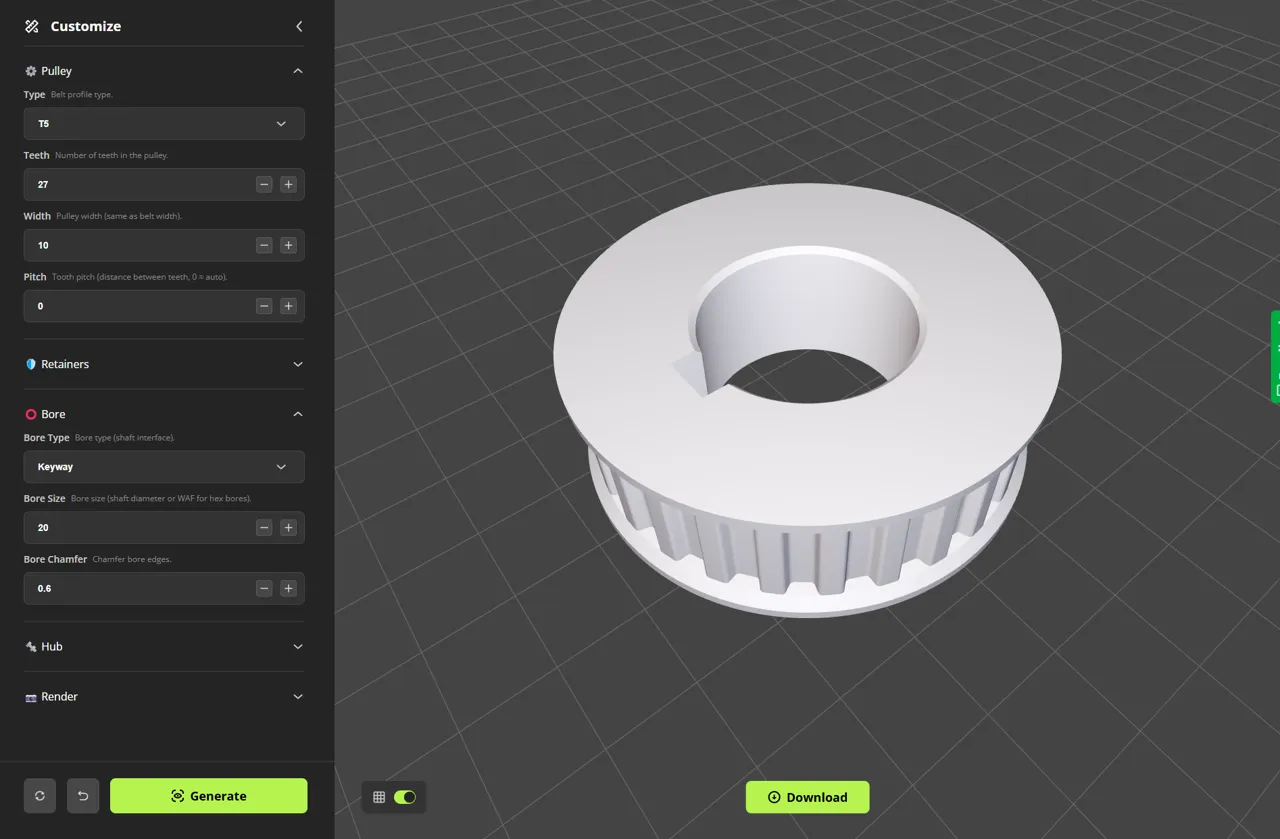The width and height of the screenshot is (1280, 839).
Task: Click the Render section heading text
Action: pyautogui.click(x=60, y=697)
